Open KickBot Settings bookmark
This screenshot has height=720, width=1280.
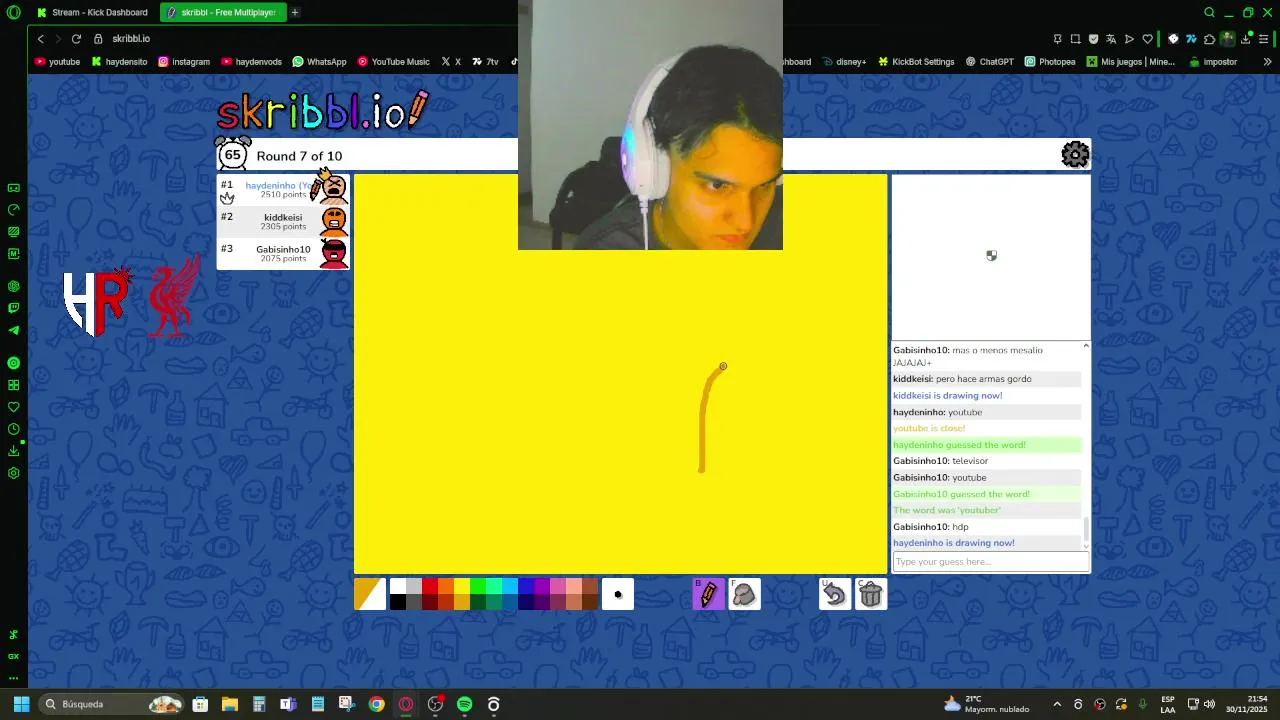pyautogui.click(x=916, y=62)
